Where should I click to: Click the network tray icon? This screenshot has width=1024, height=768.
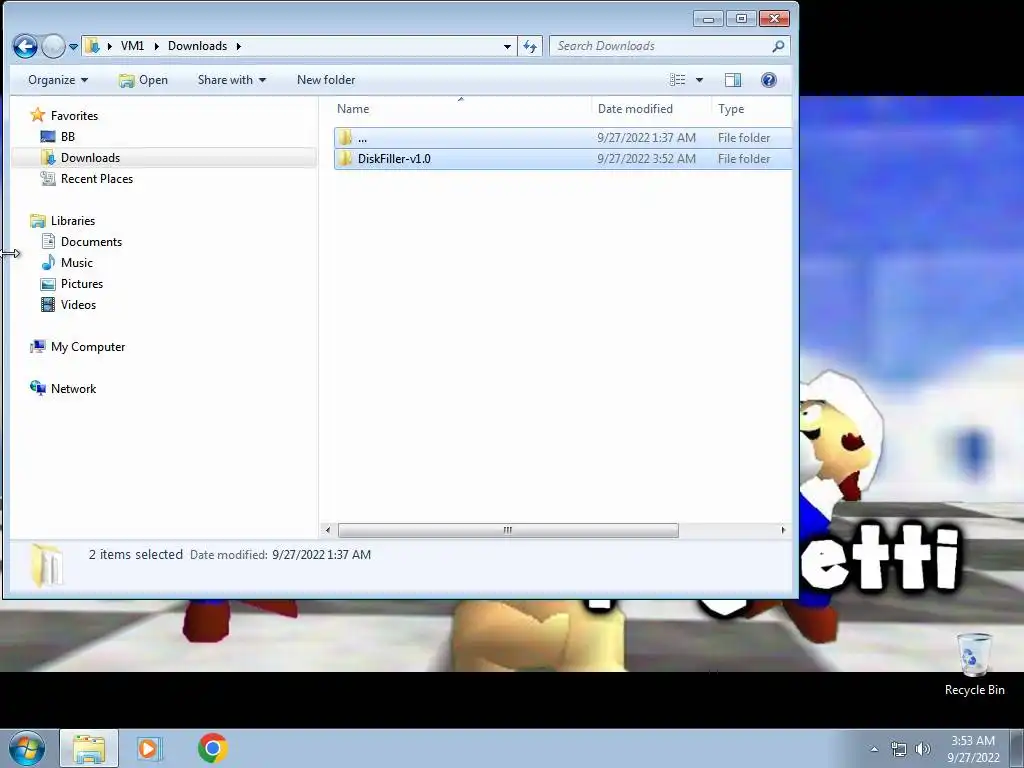[899, 749]
